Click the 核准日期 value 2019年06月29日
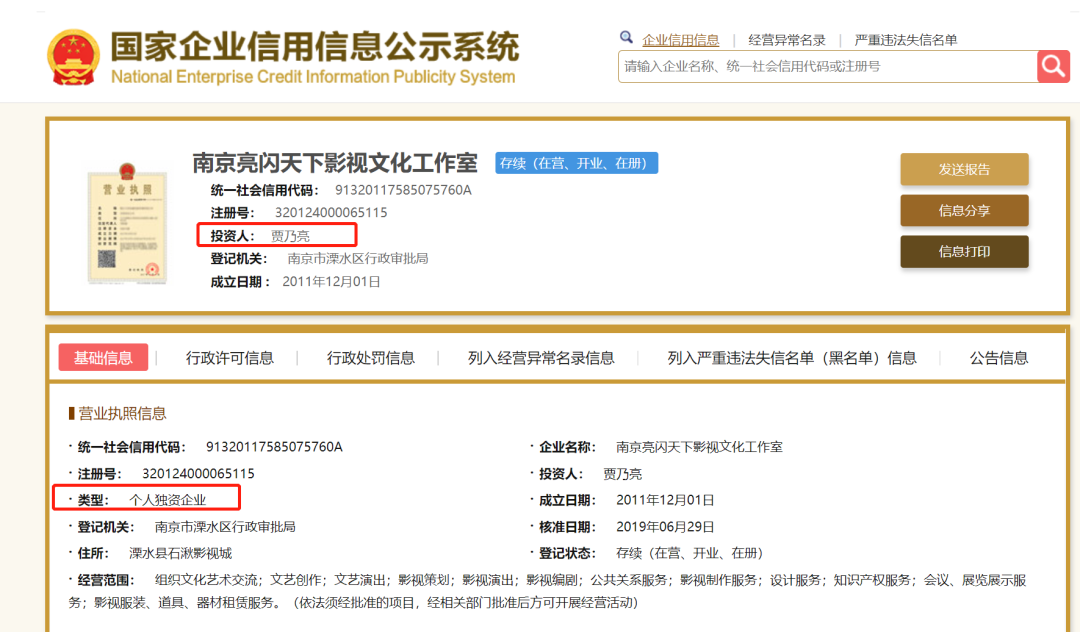The image size is (1080, 632). click(x=665, y=527)
